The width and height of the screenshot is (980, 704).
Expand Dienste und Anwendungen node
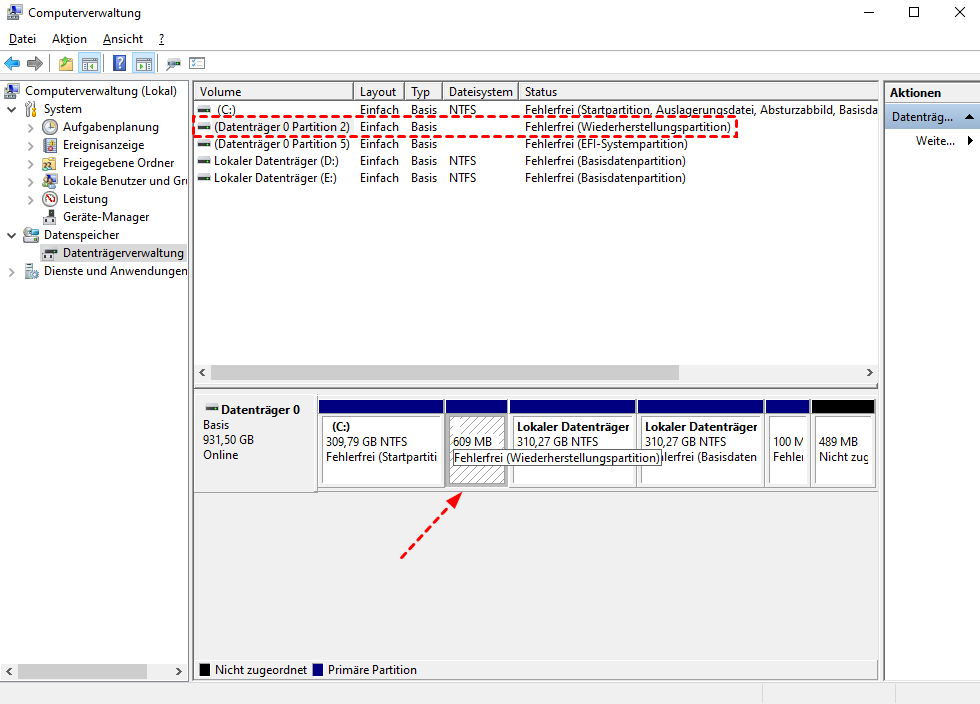pyautogui.click(x=12, y=271)
